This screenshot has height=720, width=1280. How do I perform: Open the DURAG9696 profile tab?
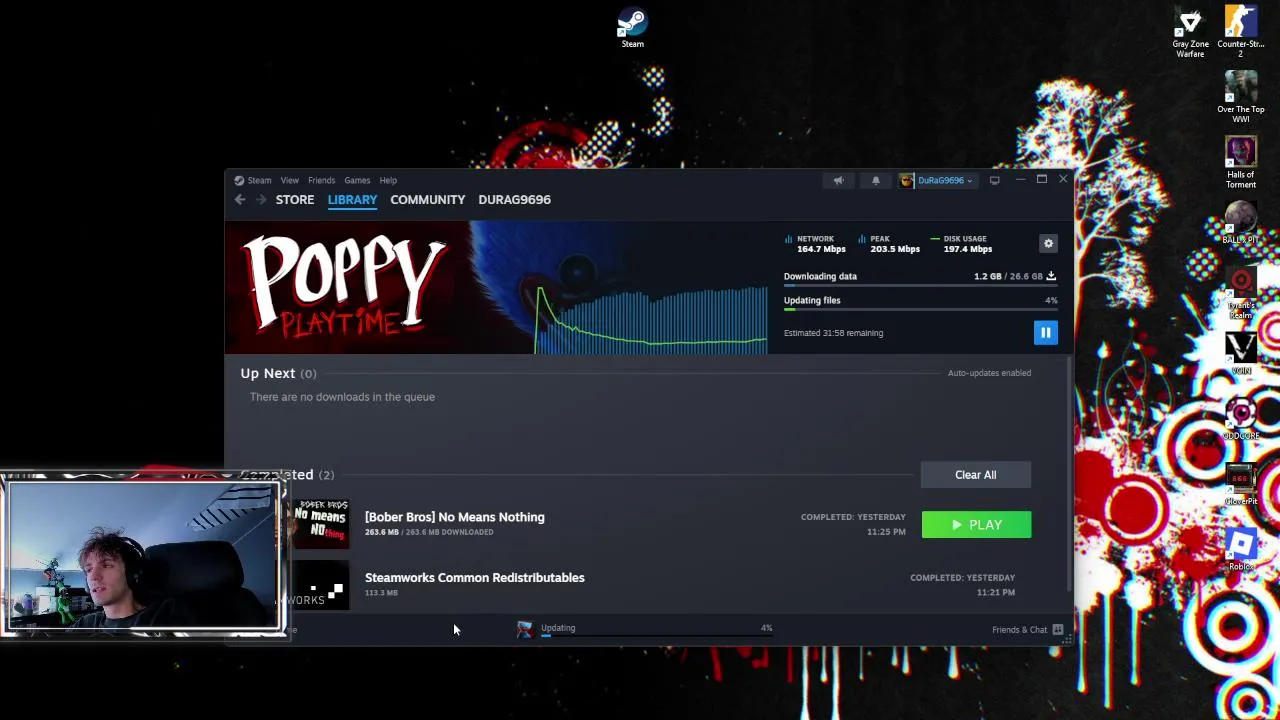pos(514,200)
